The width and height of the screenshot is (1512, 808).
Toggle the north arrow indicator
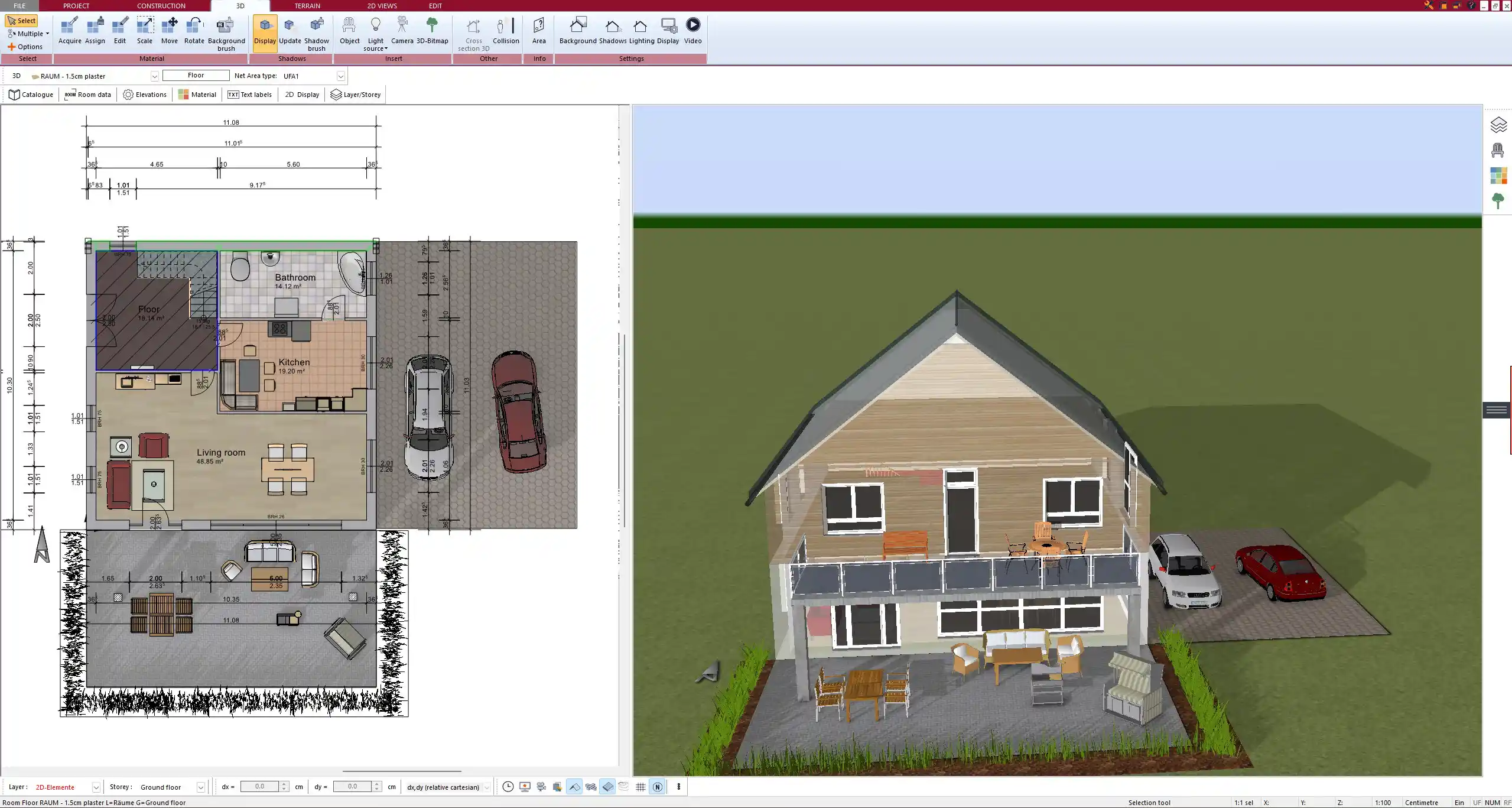(658, 787)
